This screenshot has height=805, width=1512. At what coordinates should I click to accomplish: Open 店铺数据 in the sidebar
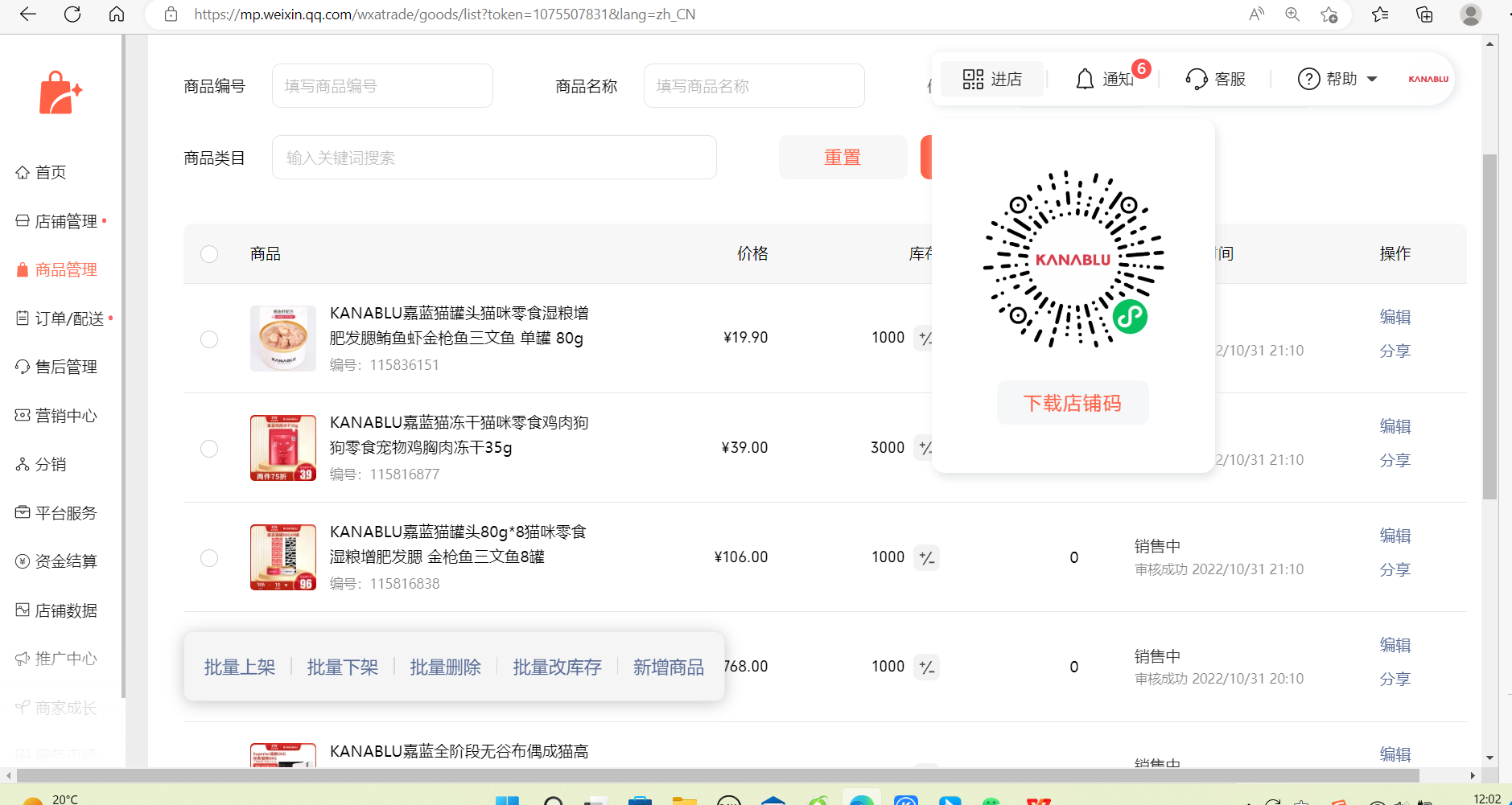click(x=56, y=610)
